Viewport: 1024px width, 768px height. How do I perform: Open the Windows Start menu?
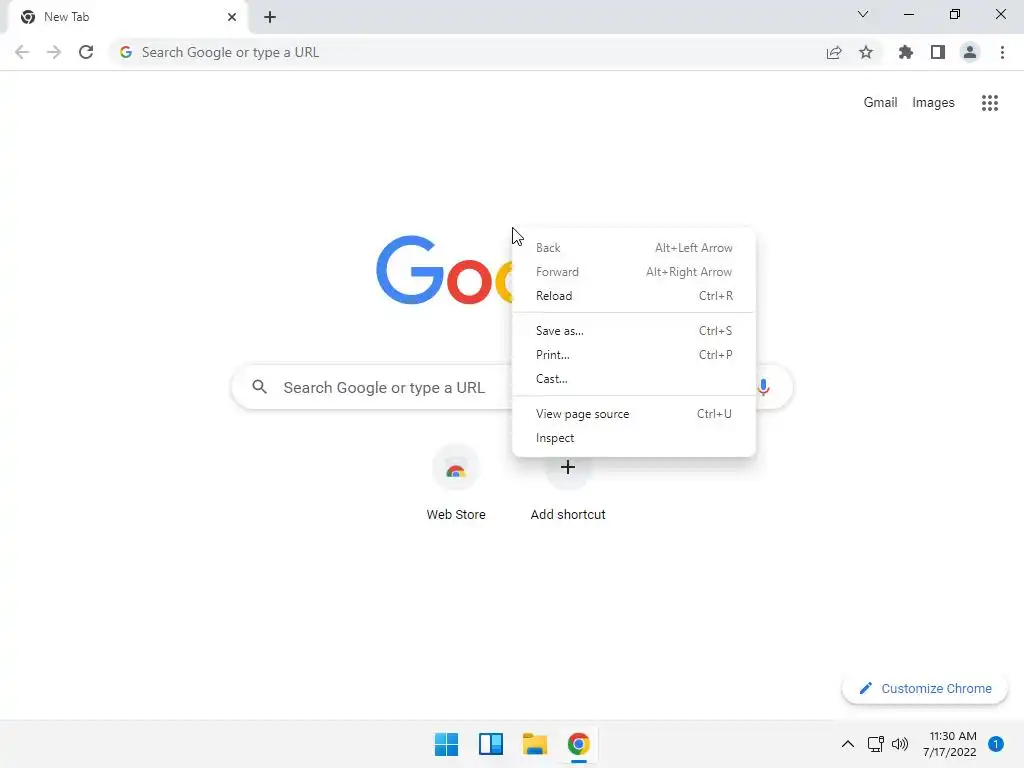coord(447,744)
